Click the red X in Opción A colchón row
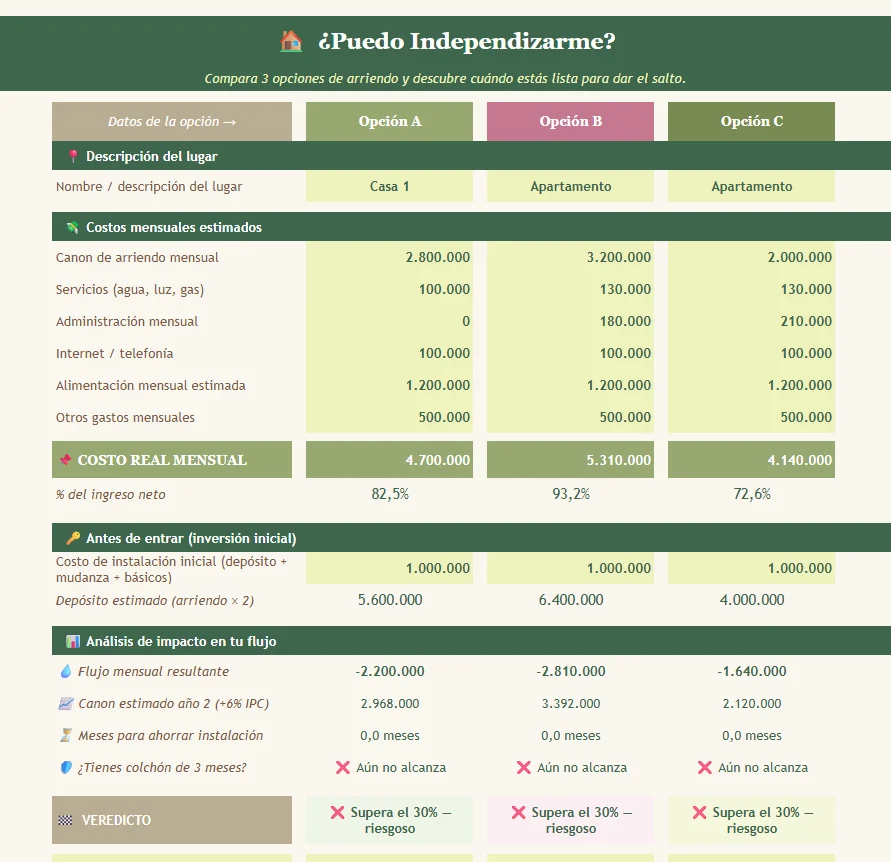 pos(343,767)
